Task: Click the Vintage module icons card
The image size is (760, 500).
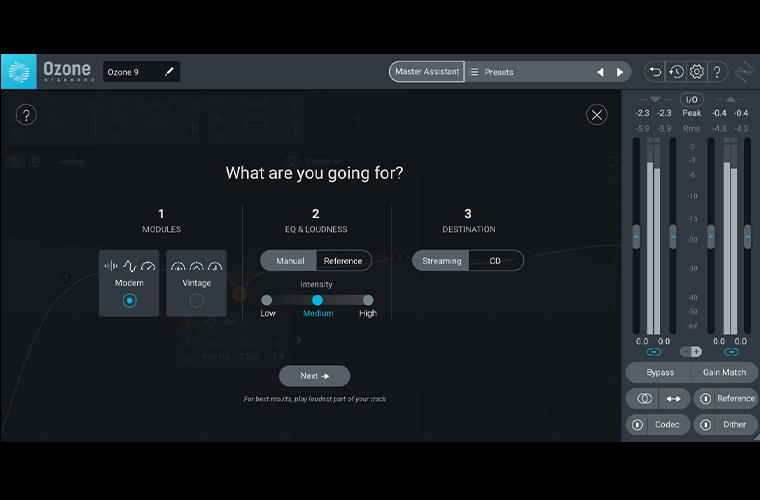Action: [x=196, y=283]
